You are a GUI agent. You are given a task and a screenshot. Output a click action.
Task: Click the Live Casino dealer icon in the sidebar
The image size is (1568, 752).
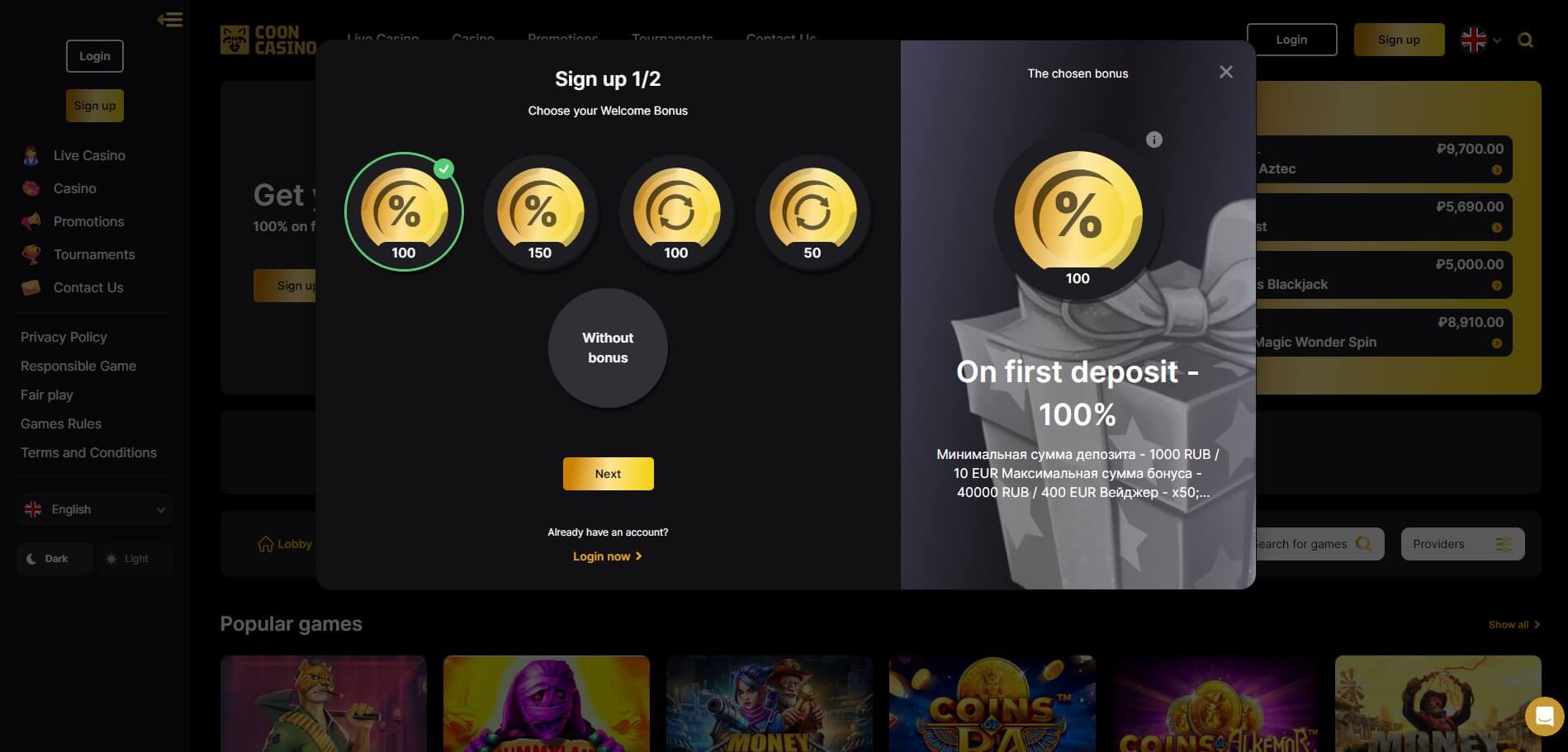tap(31, 155)
